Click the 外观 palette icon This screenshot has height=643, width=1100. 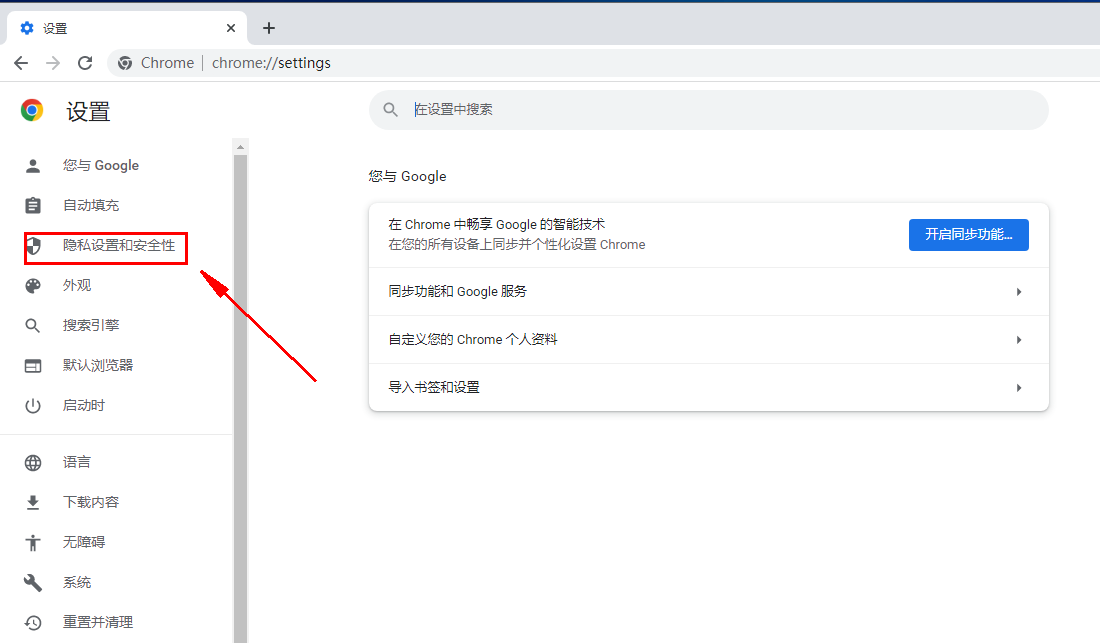pyautogui.click(x=33, y=285)
